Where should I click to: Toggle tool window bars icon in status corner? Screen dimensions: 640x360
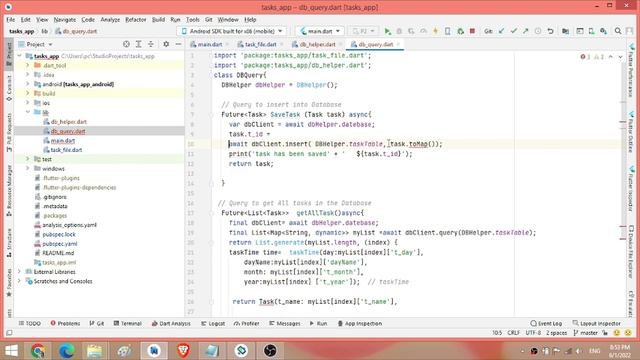[x=9, y=333]
